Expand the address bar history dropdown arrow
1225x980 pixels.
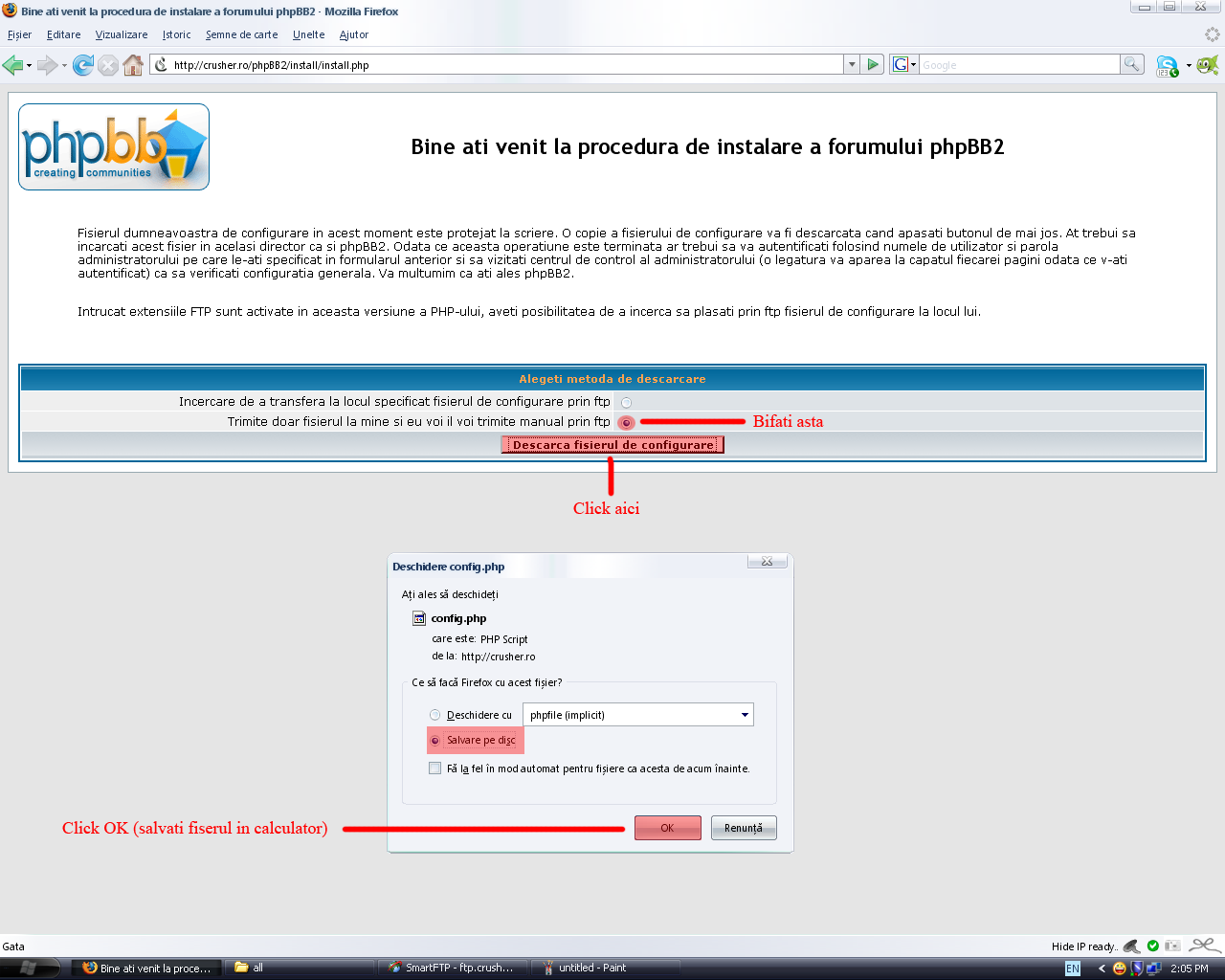point(852,64)
